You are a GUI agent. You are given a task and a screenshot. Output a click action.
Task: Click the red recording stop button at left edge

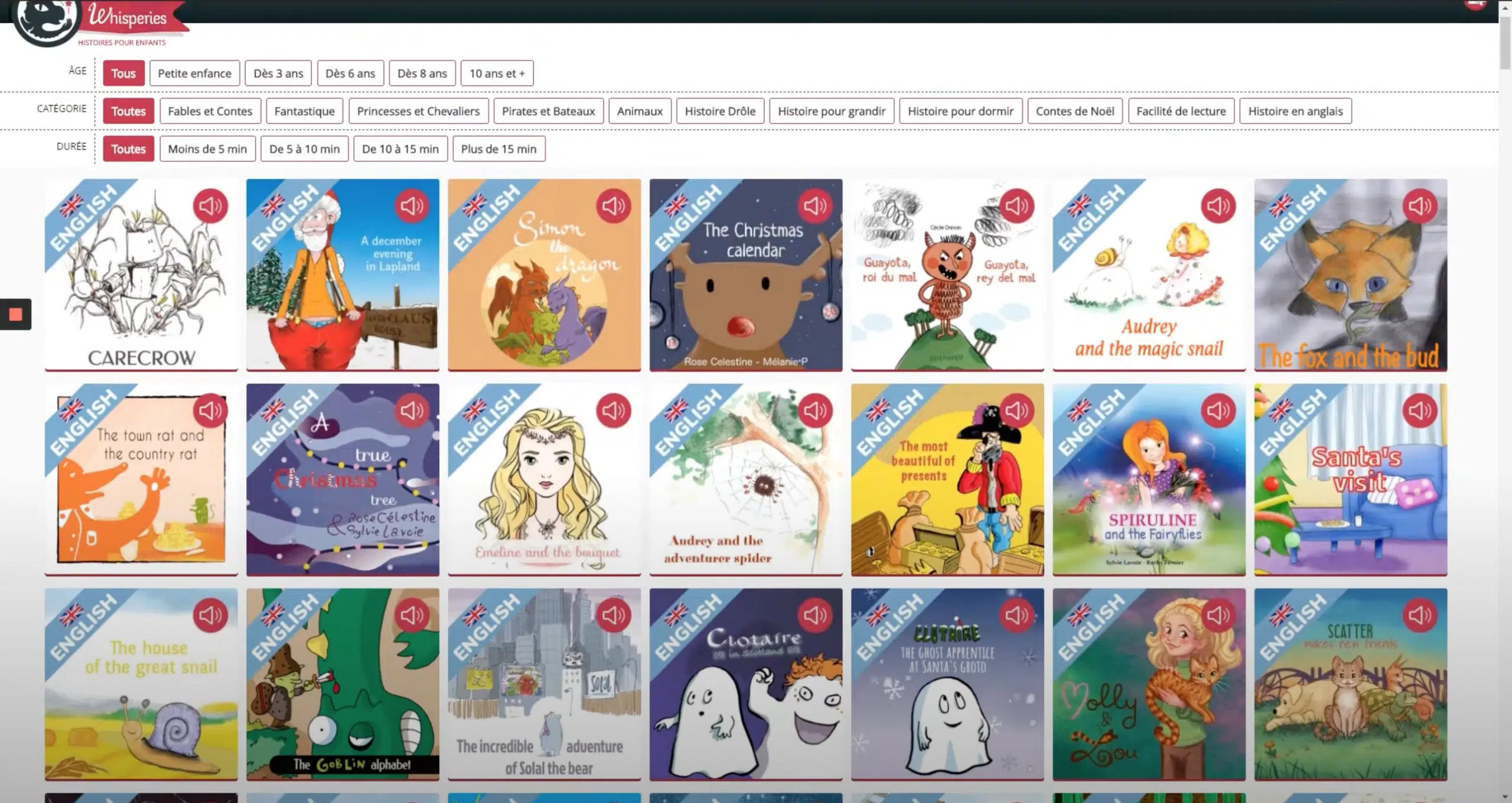pos(16,314)
